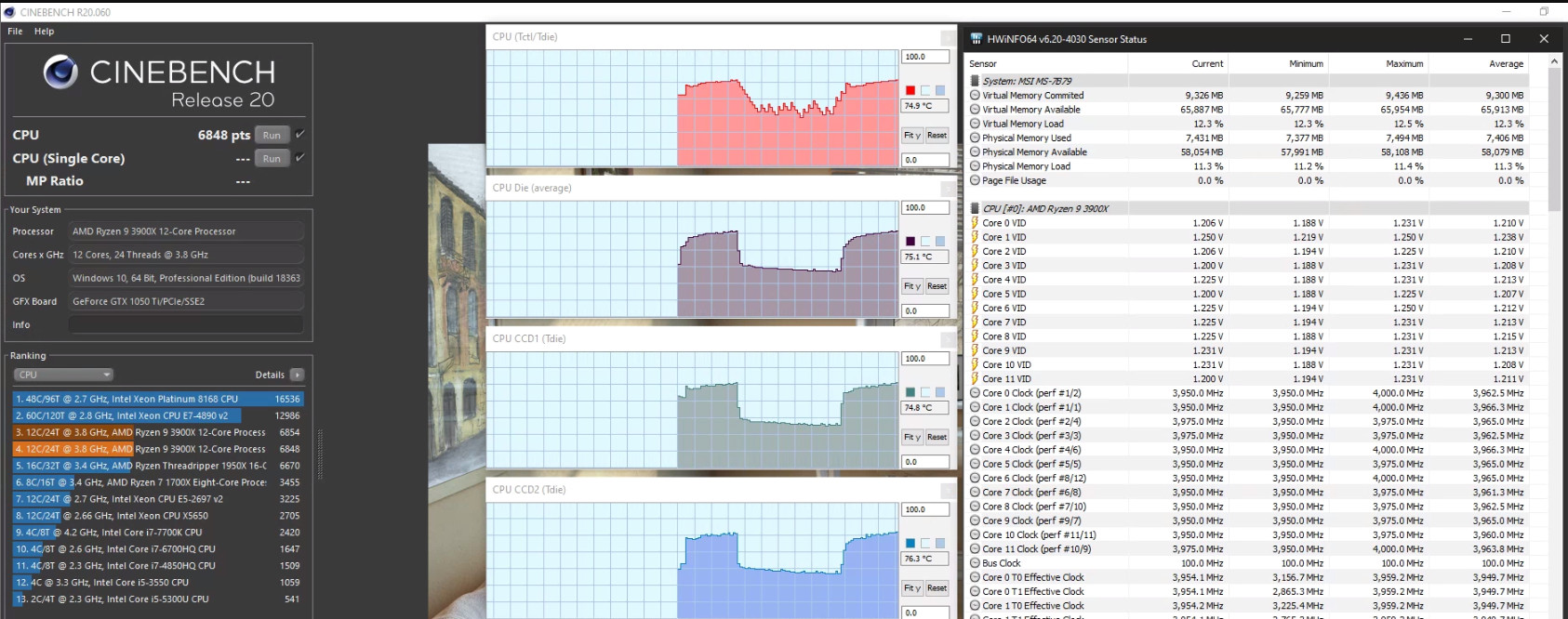Click Physical Memory Used sensor icon
The width and height of the screenshot is (1568, 619).
[975, 138]
